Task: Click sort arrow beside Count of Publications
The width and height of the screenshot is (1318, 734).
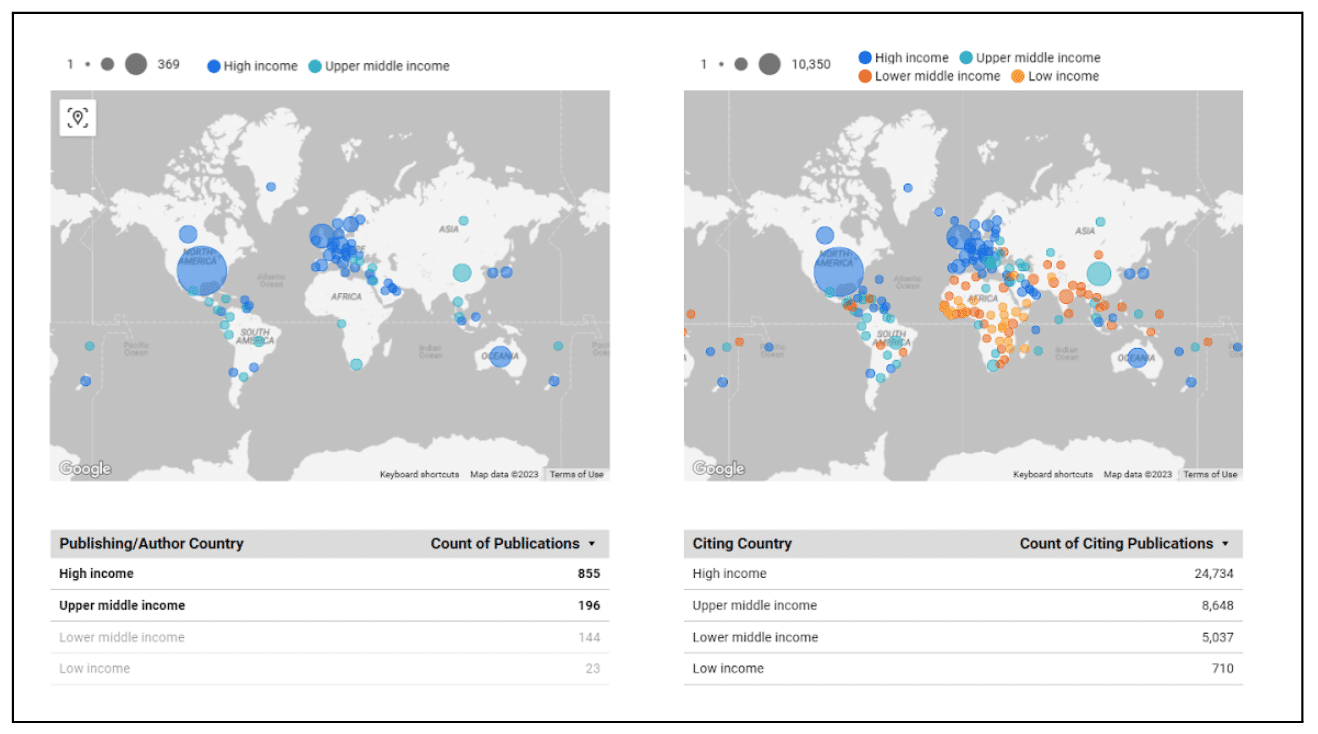Action: [592, 544]
